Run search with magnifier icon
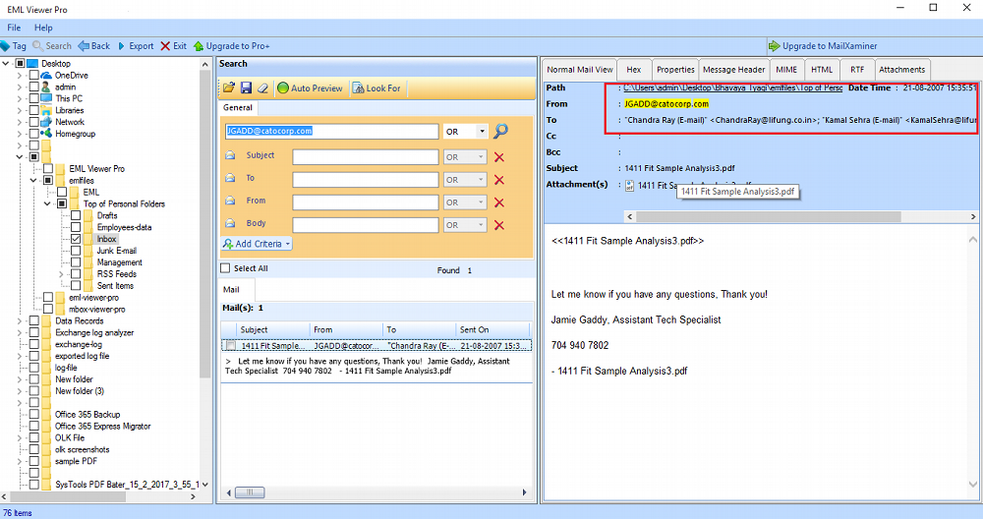The width and height of the screenshot is (983, 519). (501, 131)
